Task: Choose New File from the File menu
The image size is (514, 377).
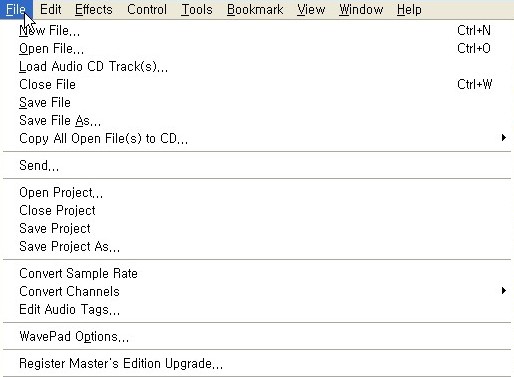Action: [x=257, y=31]
